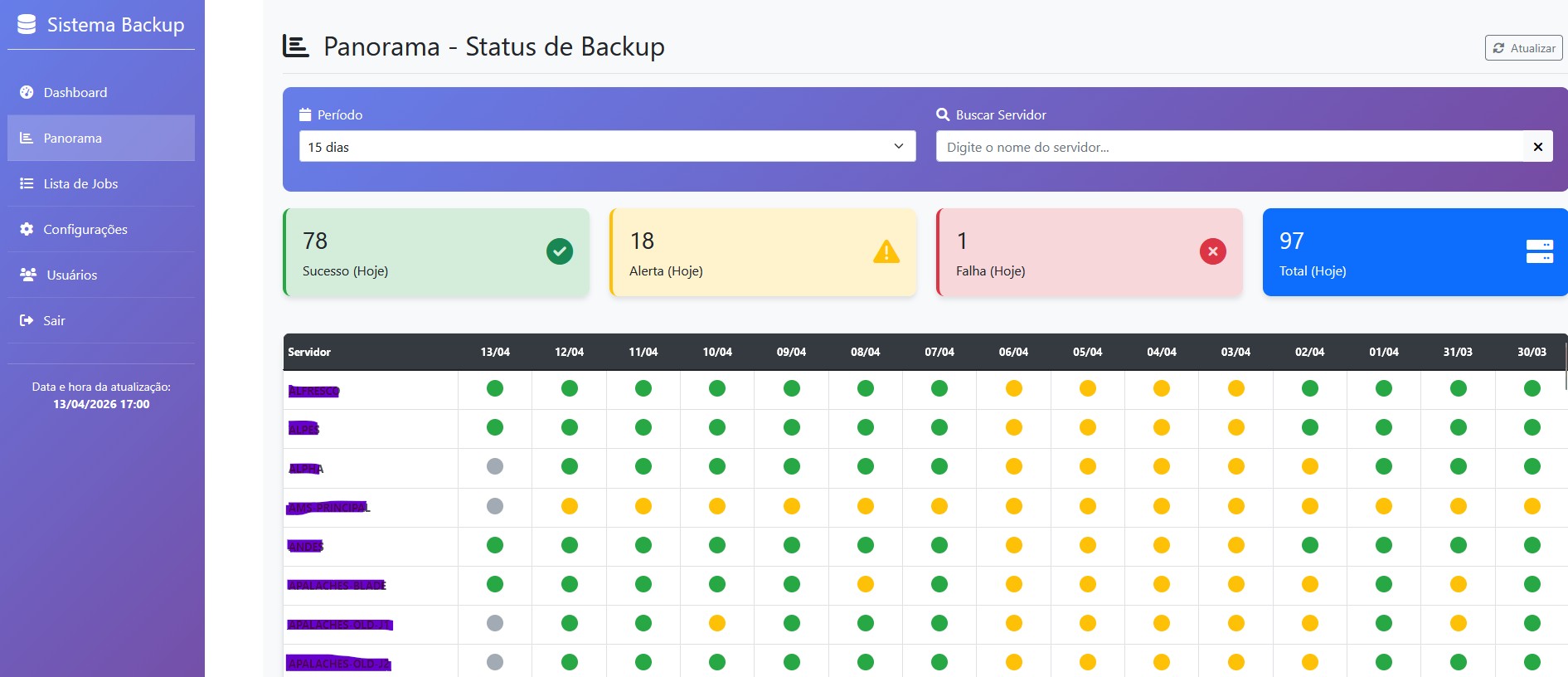Open the Usuários page
The width and height of the screenshot is (1568, 677).
tap(101, 275)
